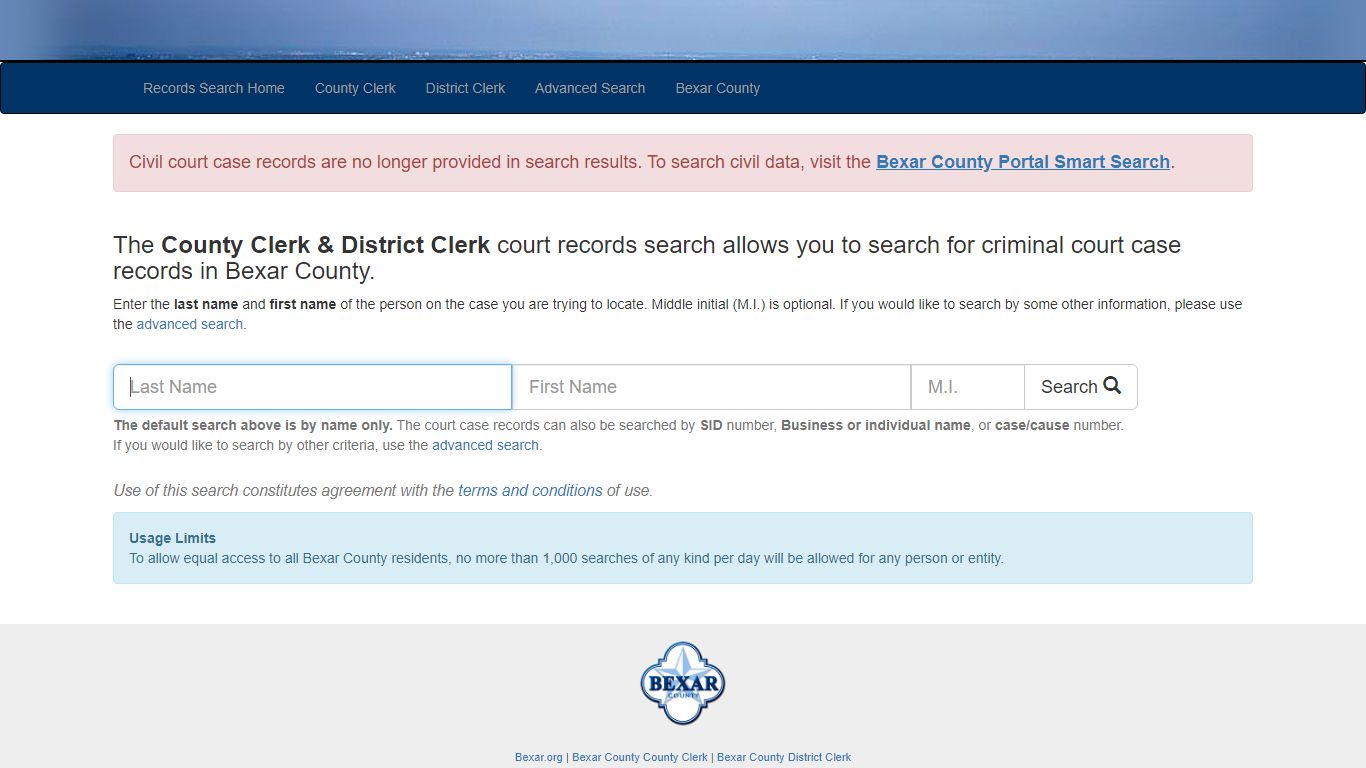Open the terms and conditions link

click(x=530, y=490)
